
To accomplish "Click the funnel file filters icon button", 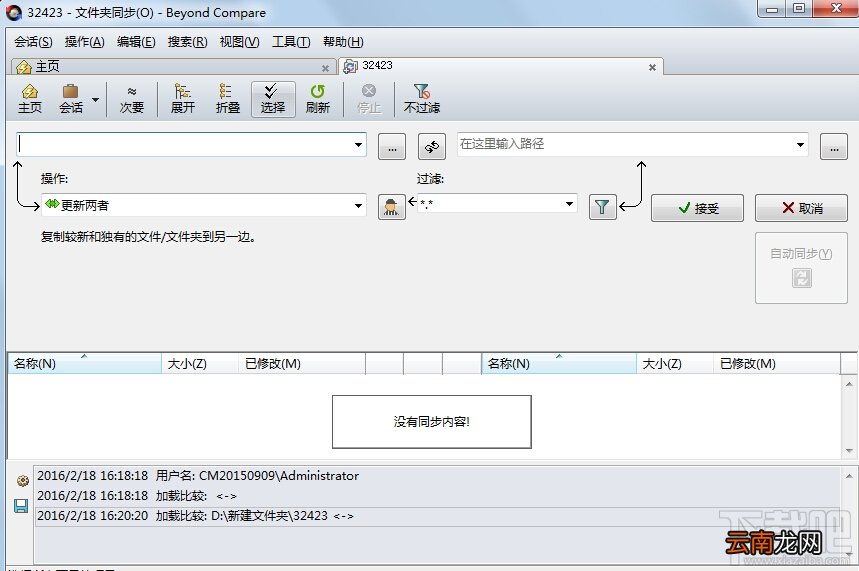I will (603, 207).
